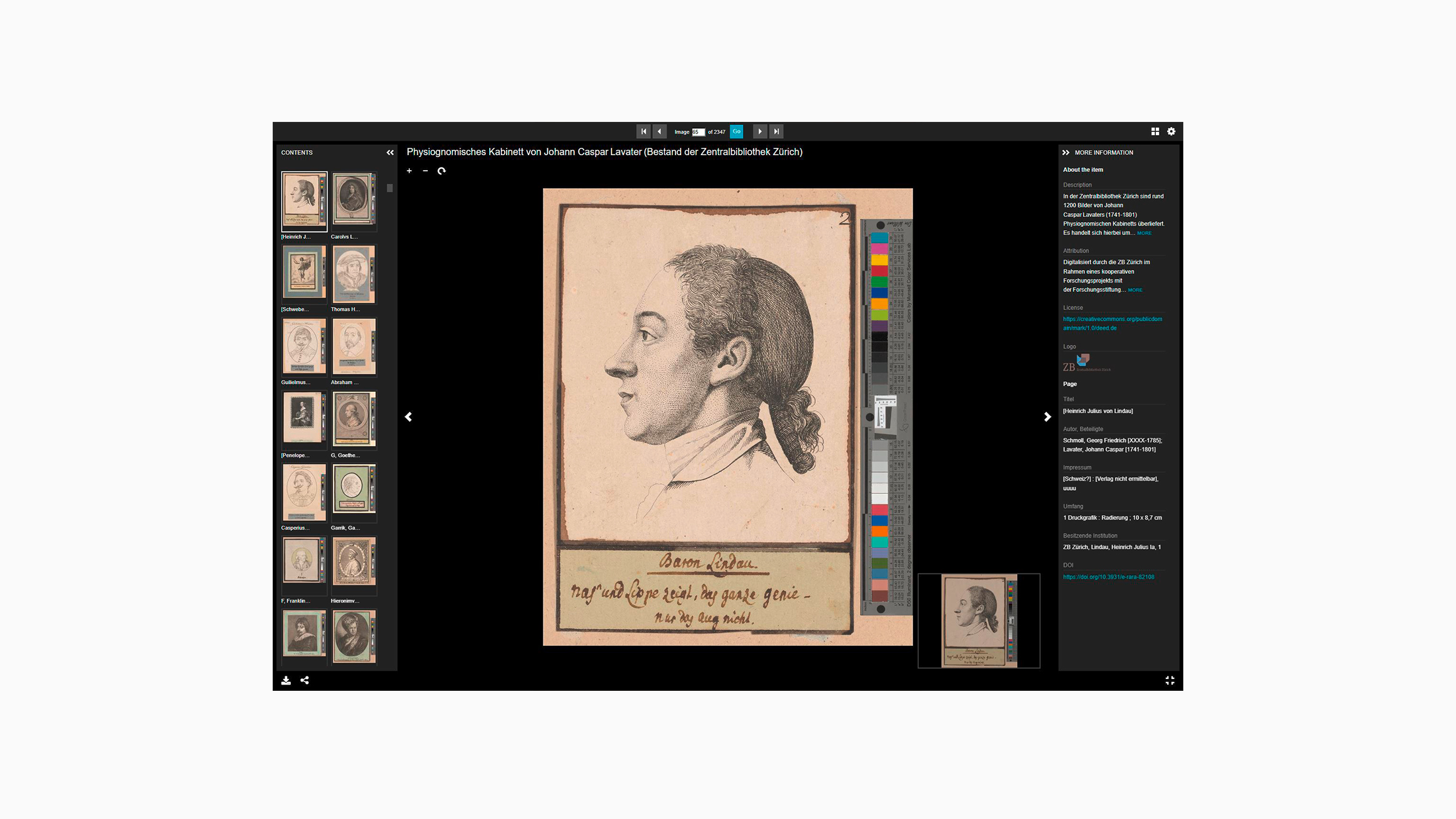Jump to the first image
Image resolution: width=1456 pixels, height=819 pixels.
coord(643,131)
